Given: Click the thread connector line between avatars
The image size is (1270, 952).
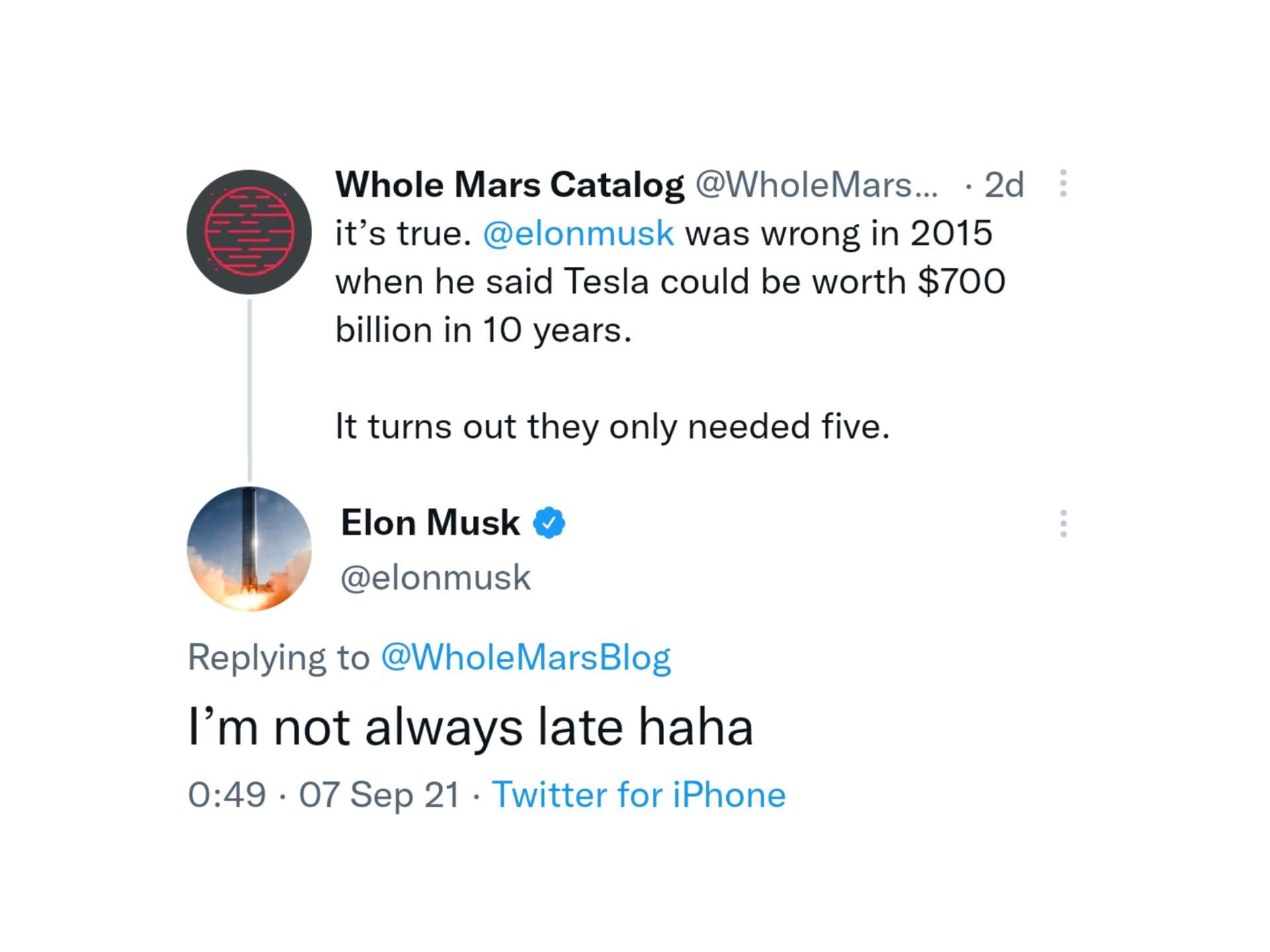Looking at the screenshot, I should [x=249, y=390].
